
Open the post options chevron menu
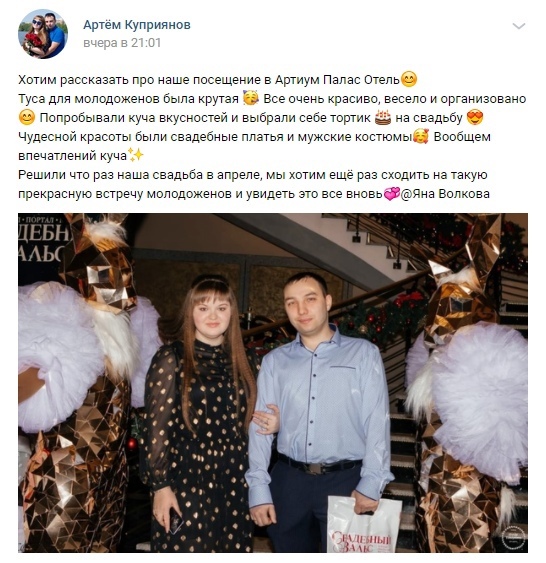(518, 26)
